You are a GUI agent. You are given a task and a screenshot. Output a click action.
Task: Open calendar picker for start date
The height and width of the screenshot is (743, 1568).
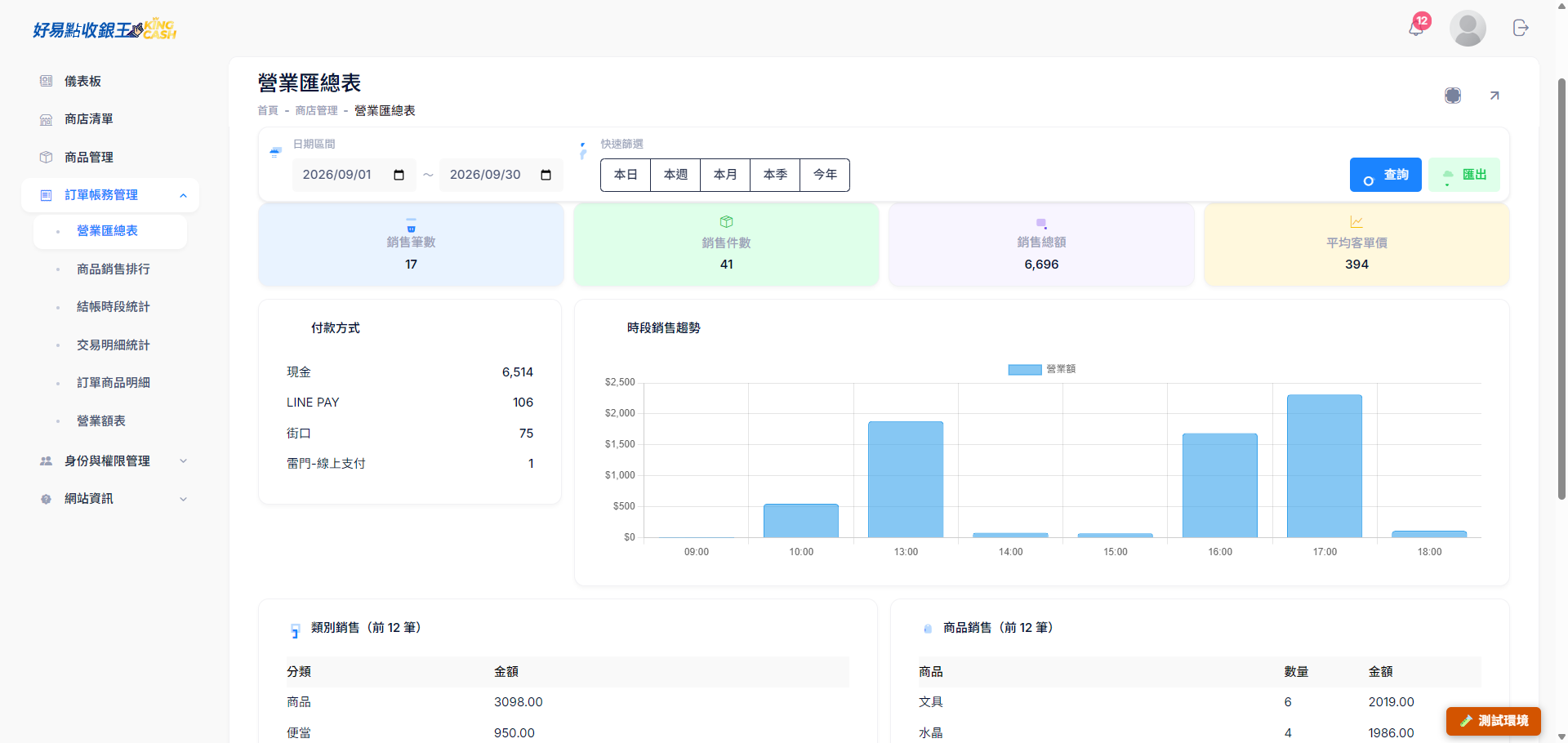[399, 175]
